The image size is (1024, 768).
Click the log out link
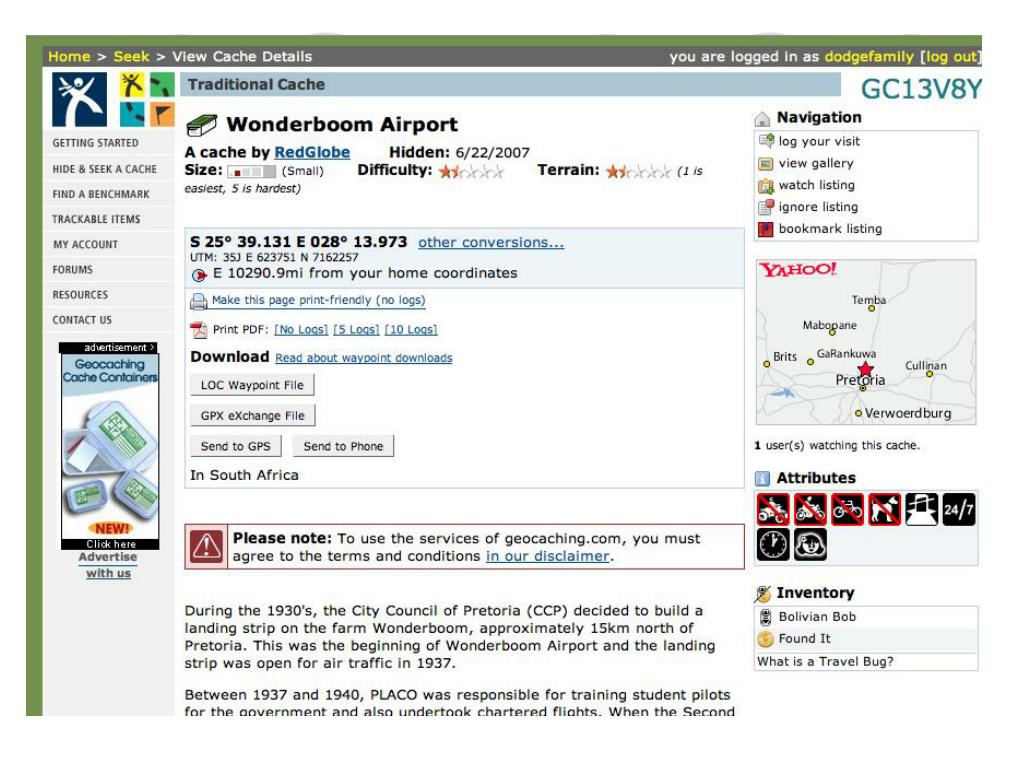(x=952, y=57)
